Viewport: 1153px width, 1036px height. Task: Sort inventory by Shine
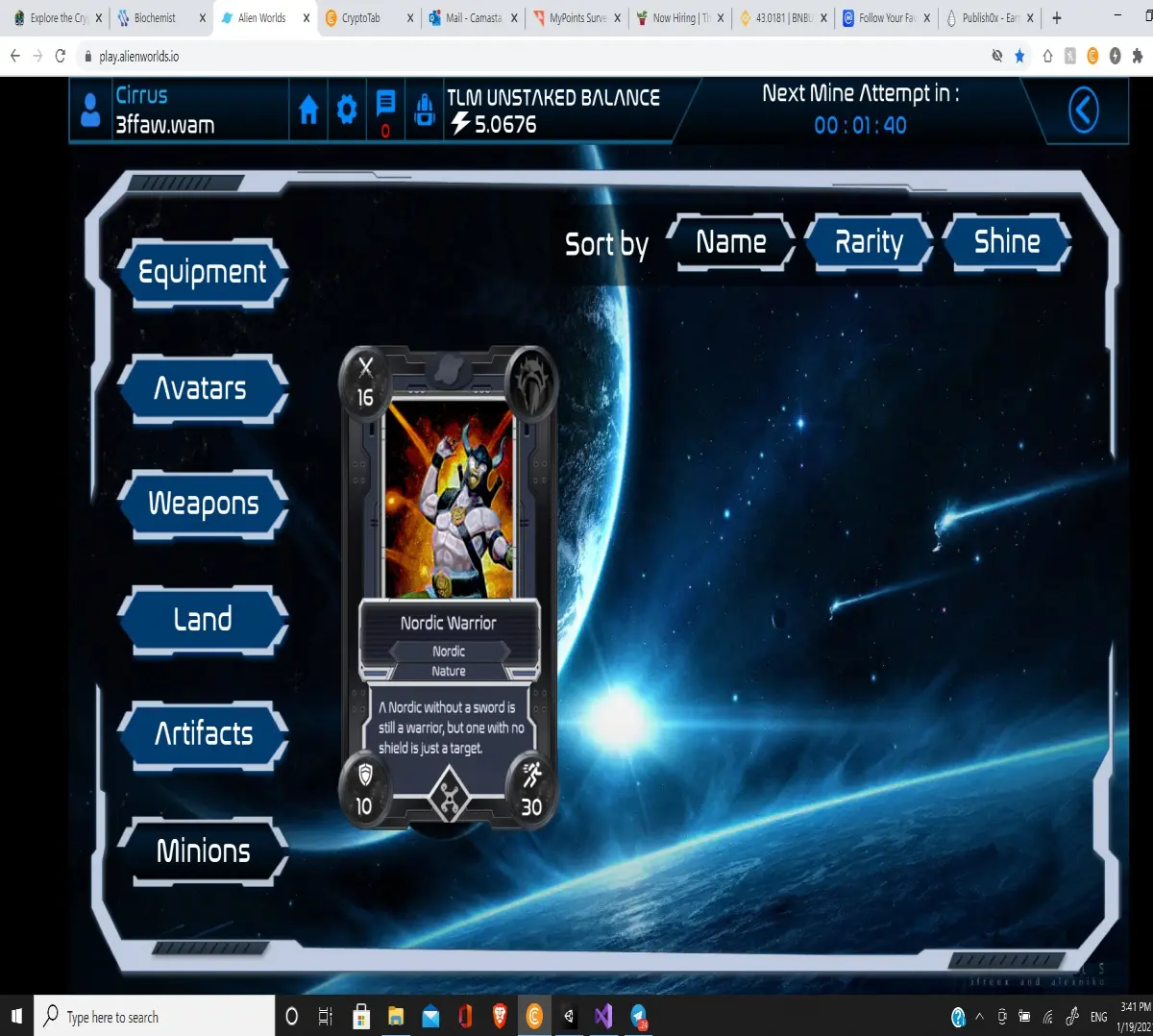tap(1007, 242)
